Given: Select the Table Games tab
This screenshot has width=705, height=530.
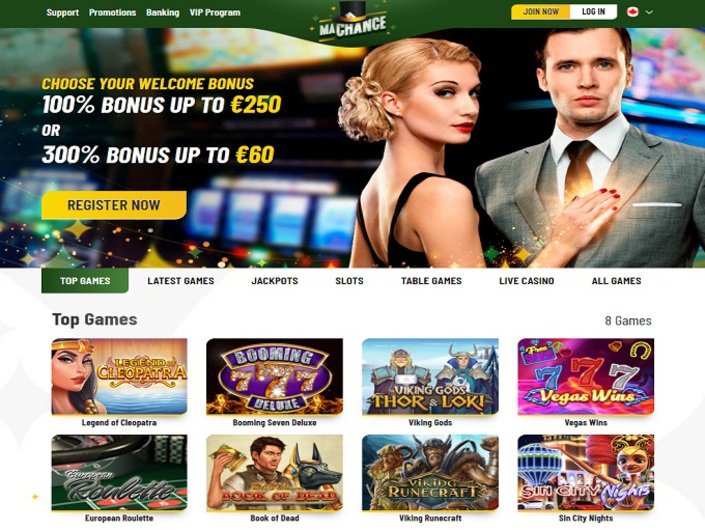Looking at the screenshot, I should [431, 281].
